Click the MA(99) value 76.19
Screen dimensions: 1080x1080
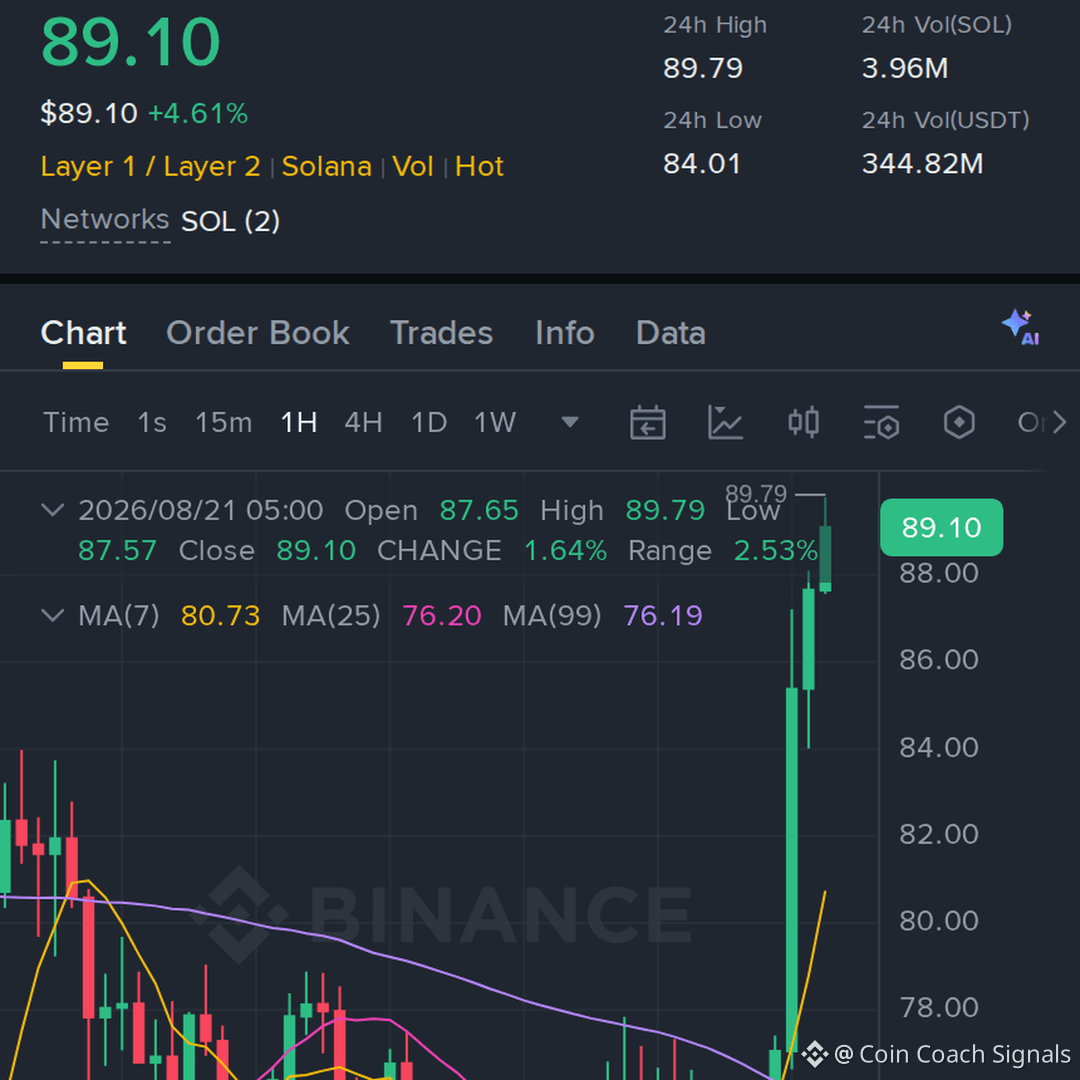pos(663,616)
